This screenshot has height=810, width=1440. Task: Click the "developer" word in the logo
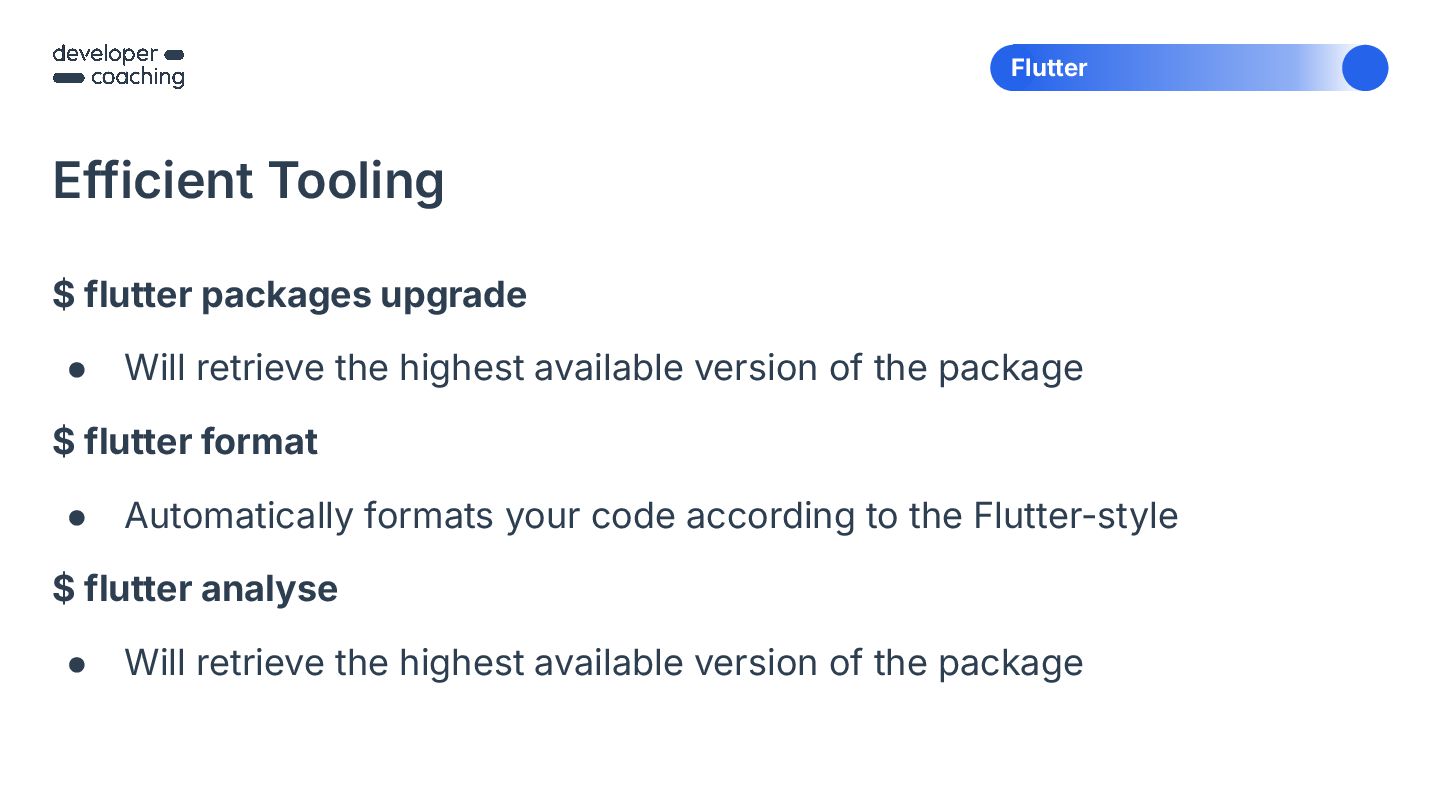pyautogui.click(x=105, y=54)
